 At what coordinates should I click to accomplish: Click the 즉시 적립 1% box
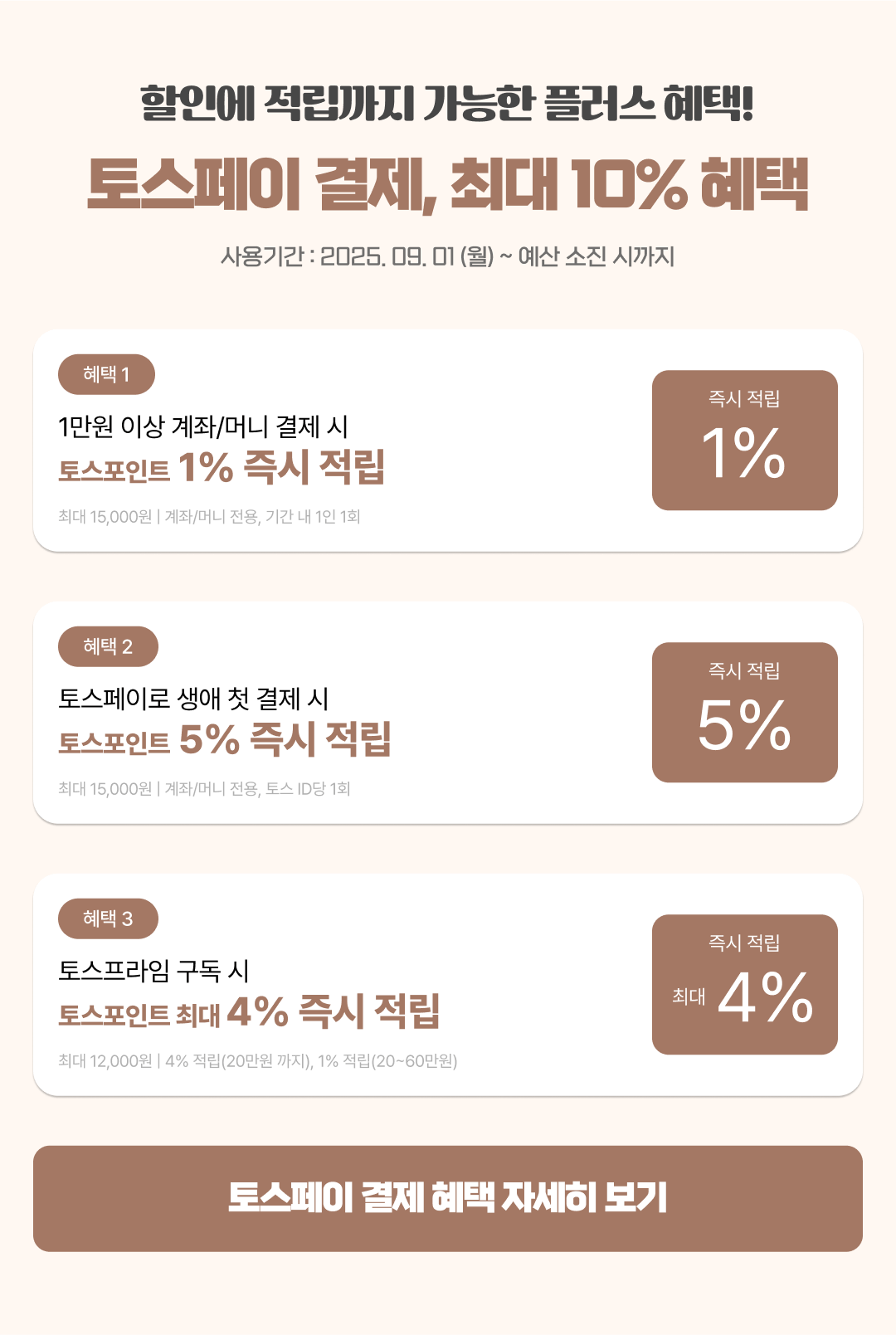[745, 440]
